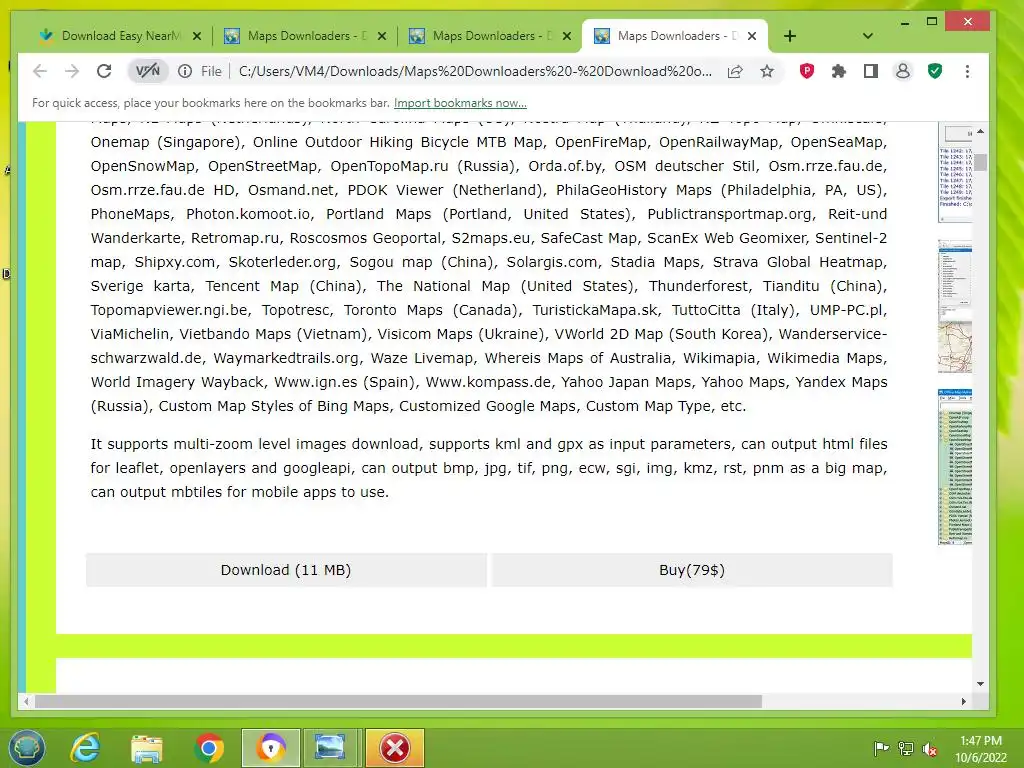This screenshot has height=768, width=1024.
Task: Click vertical scrollbar up arrow
Action: pyautogui.click(x=980, y=131)
